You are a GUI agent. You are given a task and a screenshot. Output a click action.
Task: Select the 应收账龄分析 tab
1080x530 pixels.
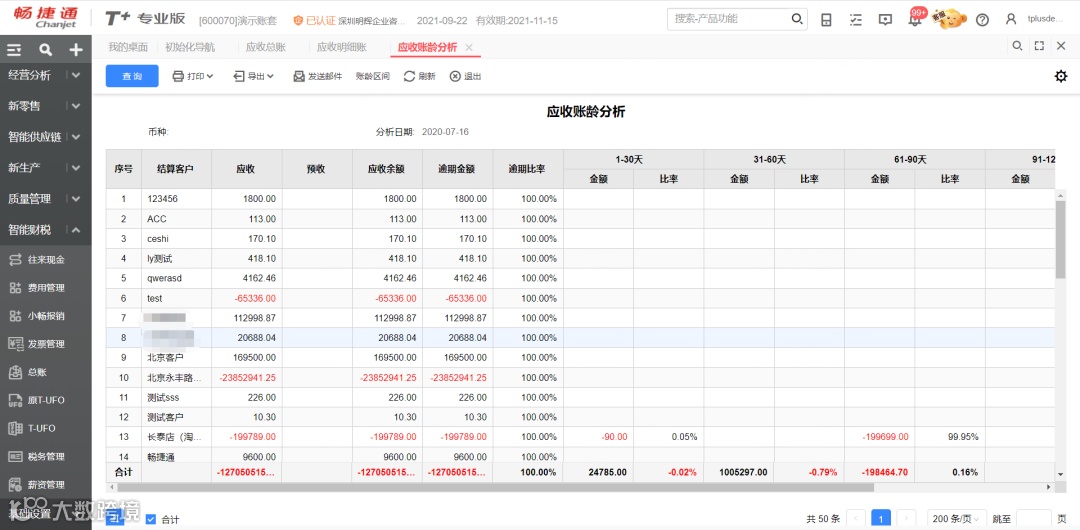coord(427,48)
